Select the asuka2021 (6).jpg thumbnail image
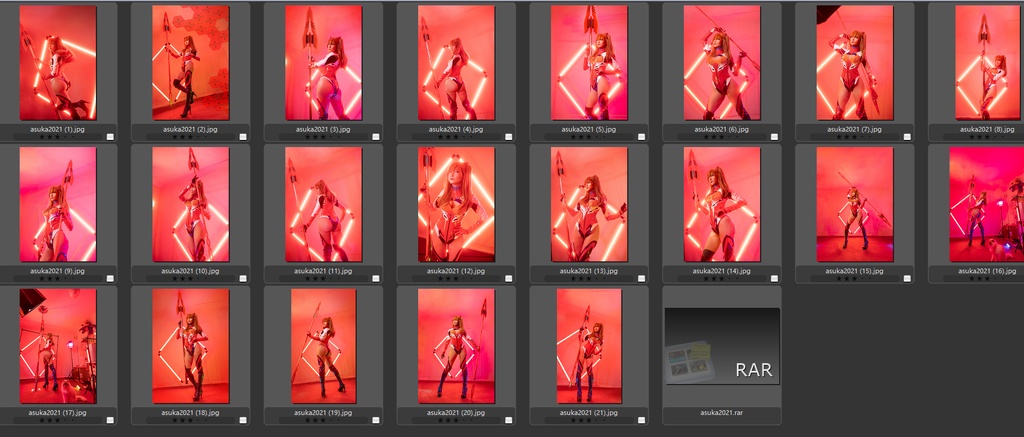The height and width of the screenshot is (437, 1024). (722, 63)
